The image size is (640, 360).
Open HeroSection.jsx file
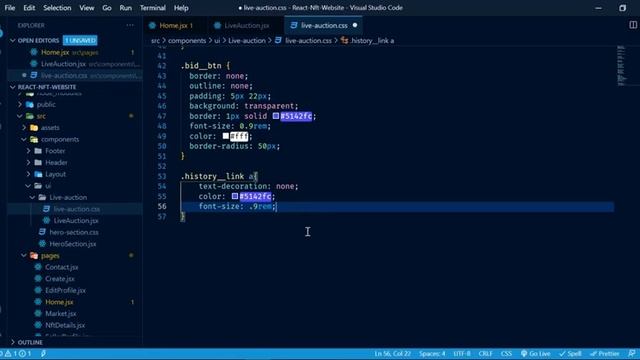pyautogui.click(x=72, y=244)
